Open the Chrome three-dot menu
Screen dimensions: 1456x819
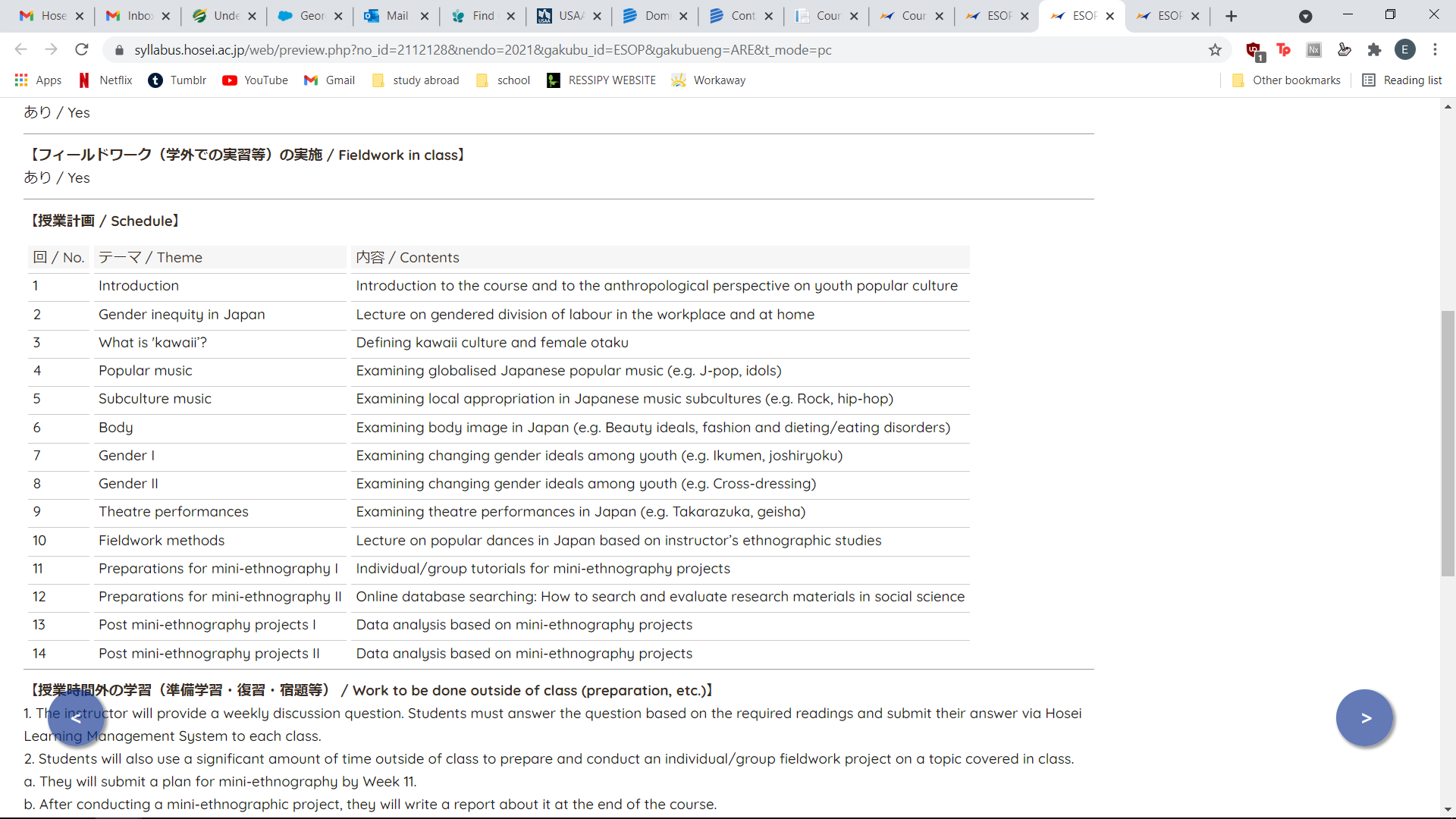coord(1435,50)
